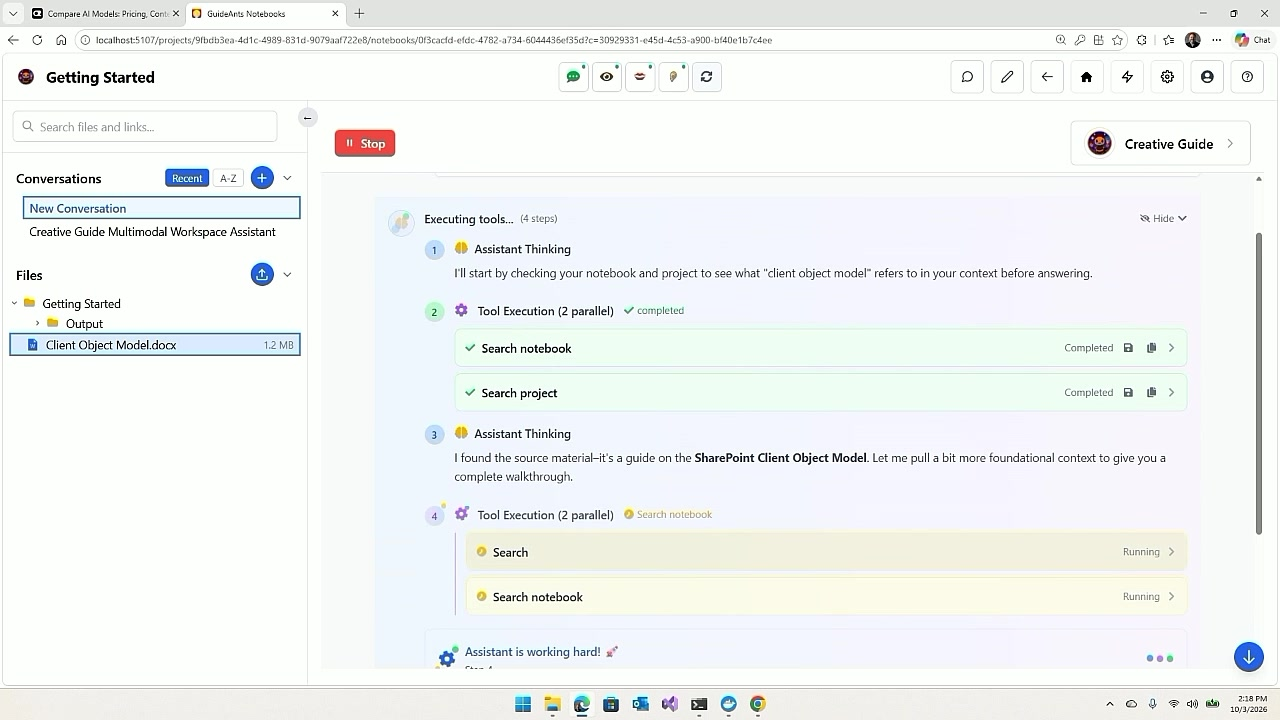
Task: Upload a file with blue upload icon
Action: coord(262,274)
